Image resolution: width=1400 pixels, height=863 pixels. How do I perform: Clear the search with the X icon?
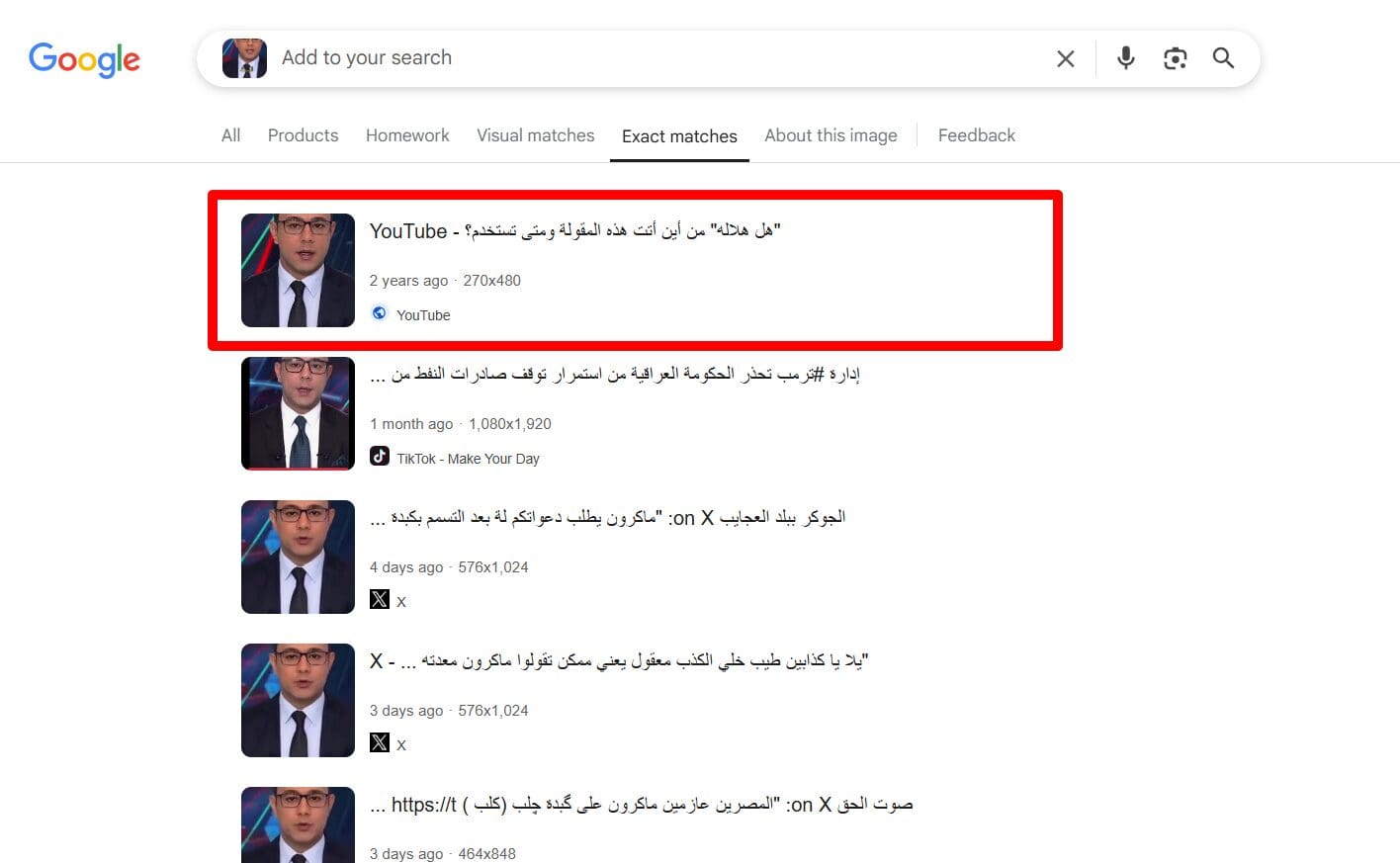[1065, 58]
